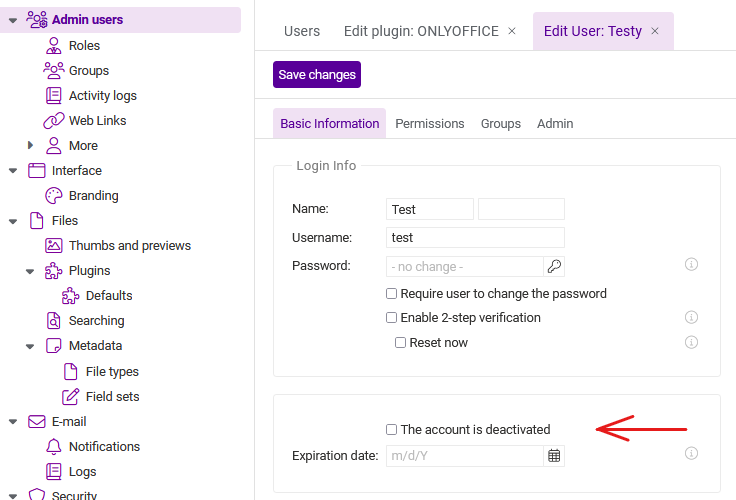736x500 pixels.
Task: Click the Field sets edit icon
Action: click(x=70, y=397)
